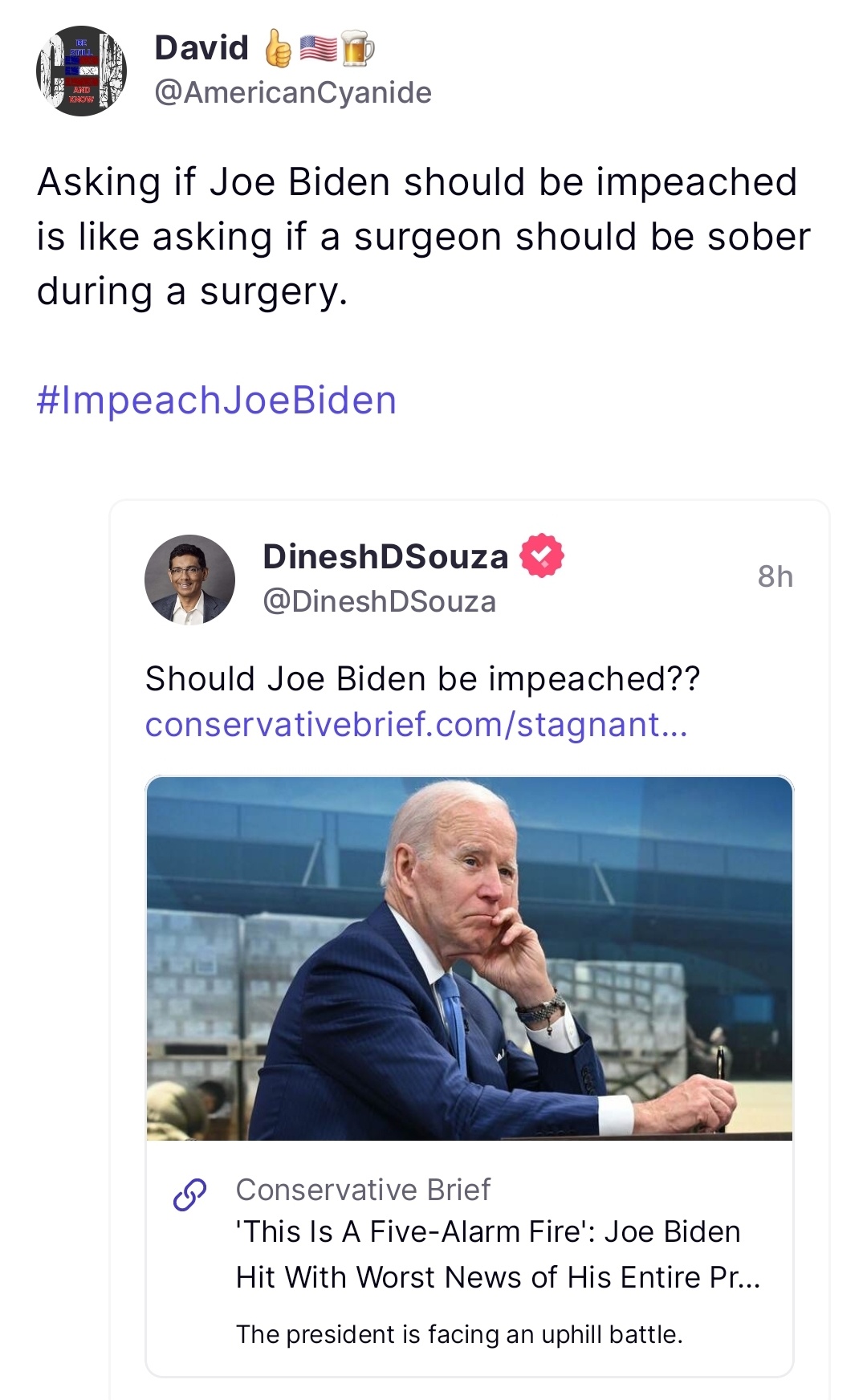The width and height of the screenshot is (867, 1400).
Task: Follow the conservativebrief.com/stagnant link
Action: [x=416, y=724]
